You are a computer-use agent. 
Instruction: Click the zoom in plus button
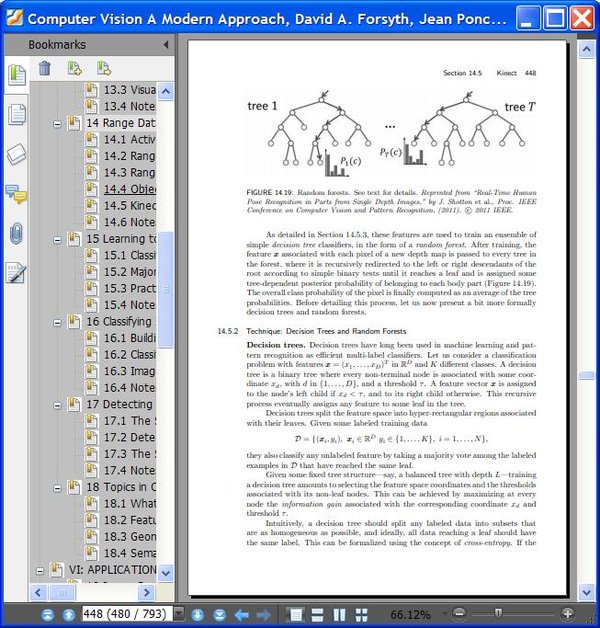point(568,613)
